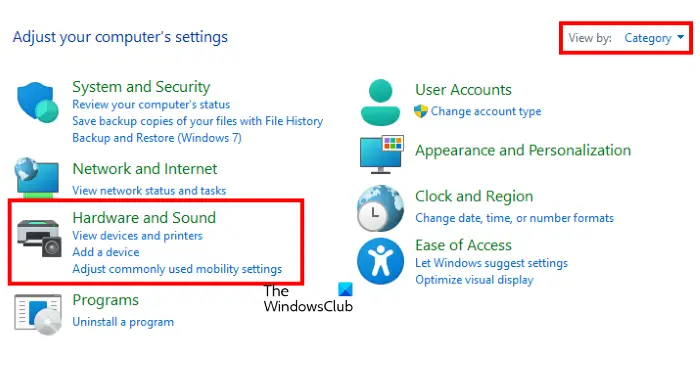The height and width of the screenshot is (366, 700).
Task: Open the Appearance and Personalization monitor icon
Action: 382,154
